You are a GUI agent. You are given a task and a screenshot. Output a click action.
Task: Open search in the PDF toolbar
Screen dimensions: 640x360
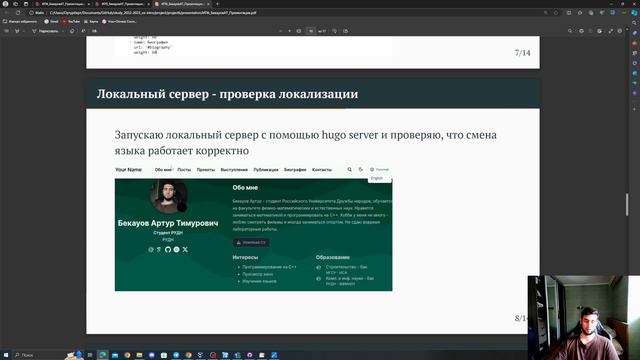(570, 31)
